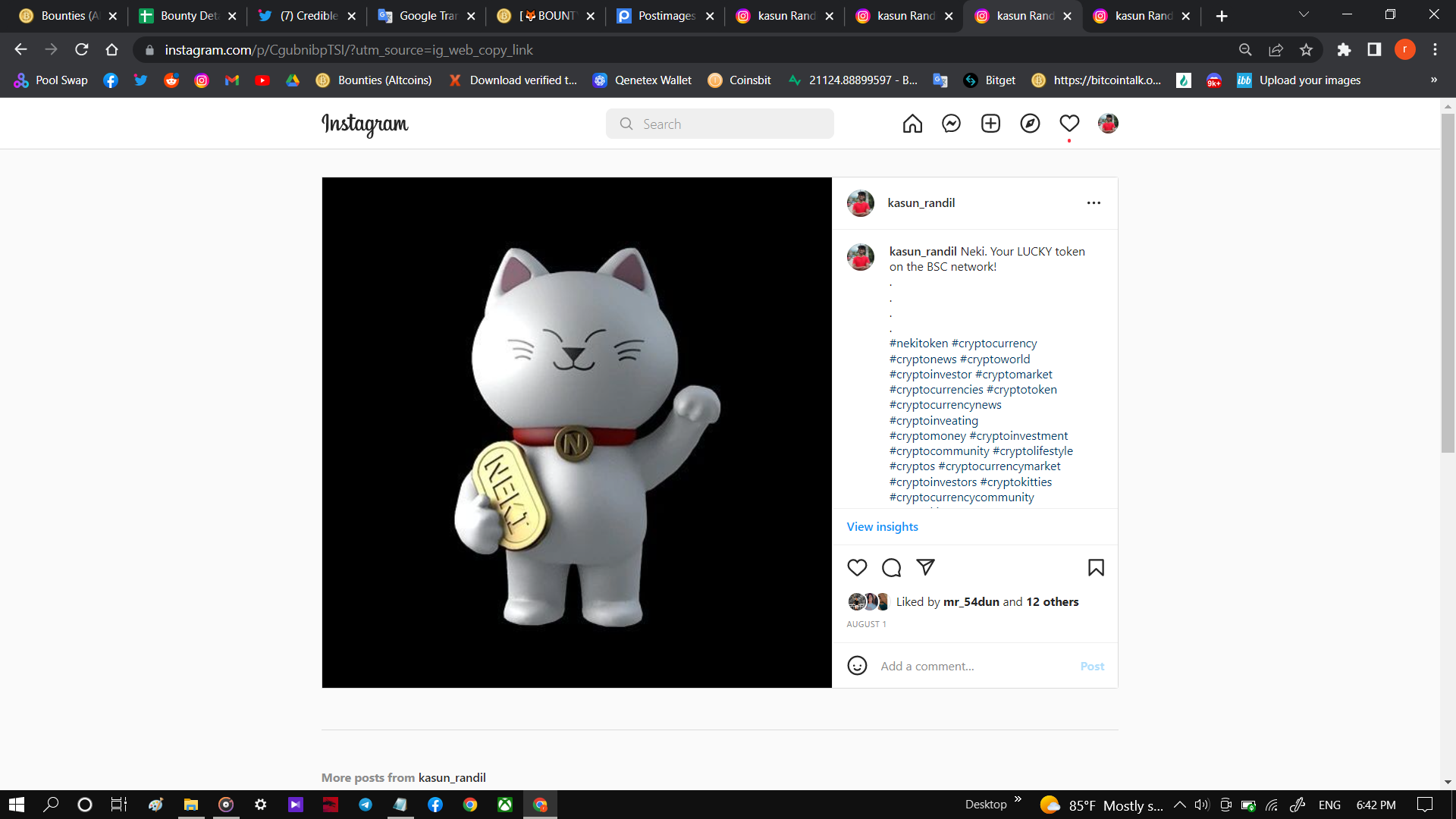Click the comment bubble icon under post

click(891, 568)
